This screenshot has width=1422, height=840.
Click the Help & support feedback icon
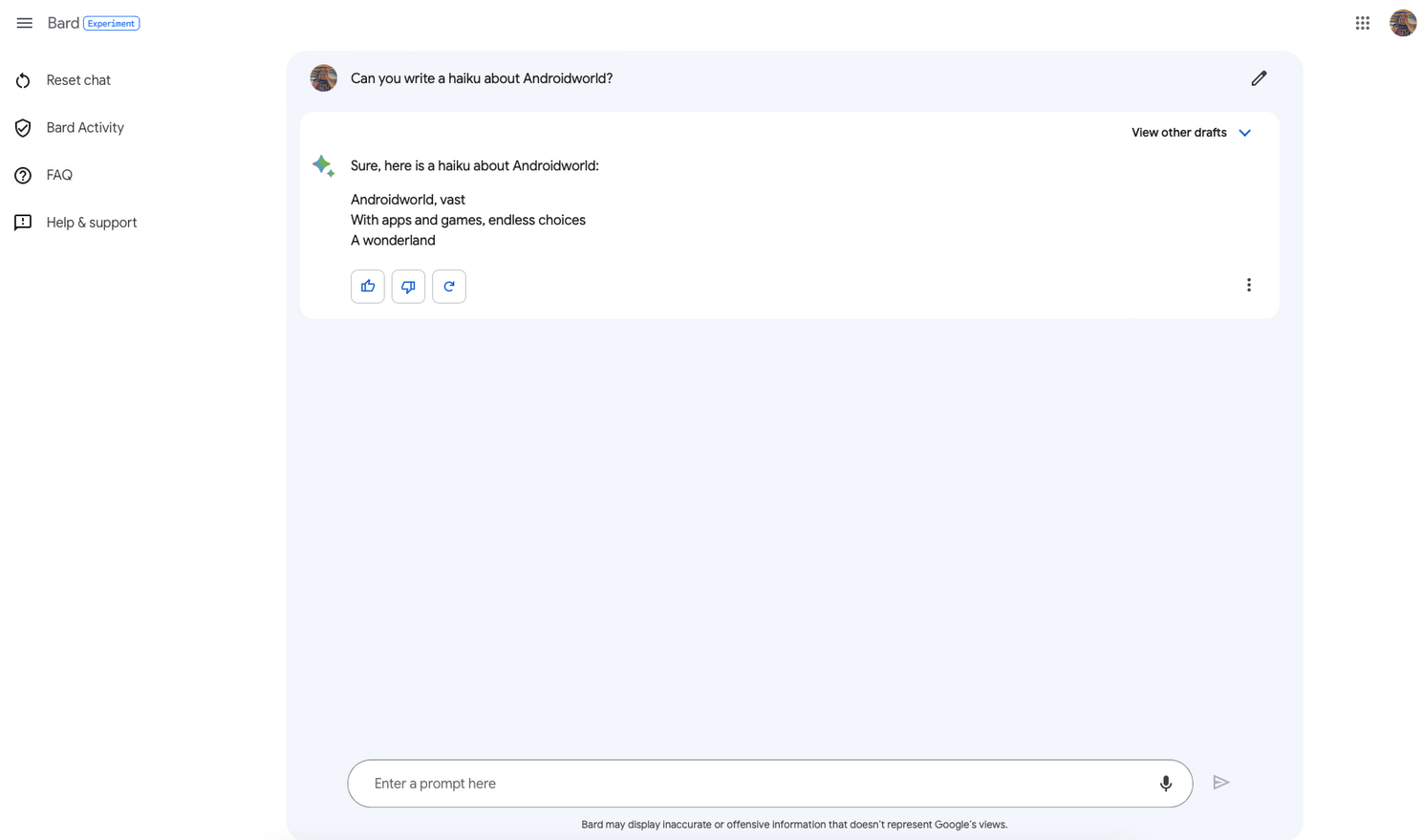tap(23, 223)
